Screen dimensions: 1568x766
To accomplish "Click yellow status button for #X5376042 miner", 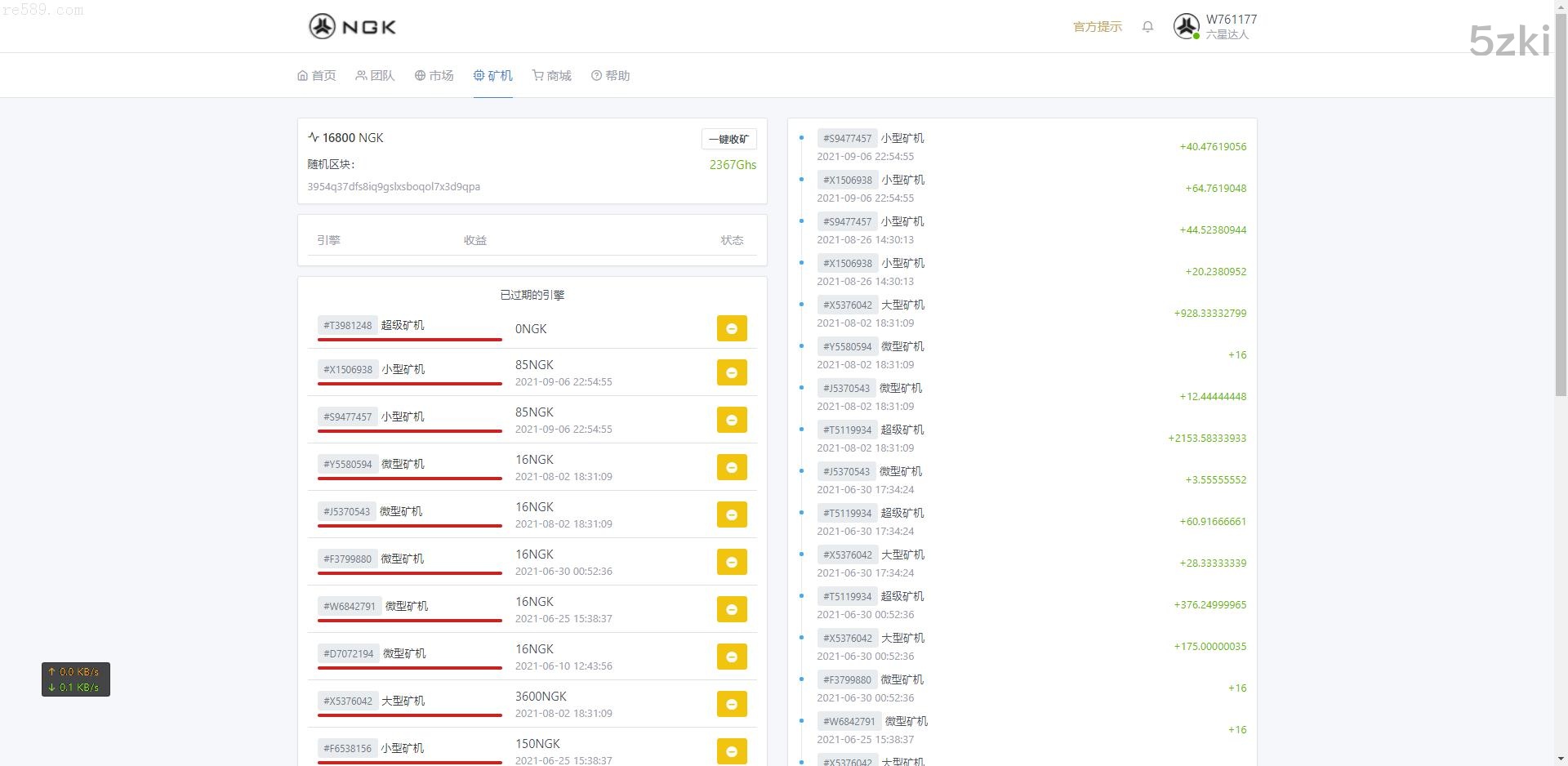I will point(731,704).
